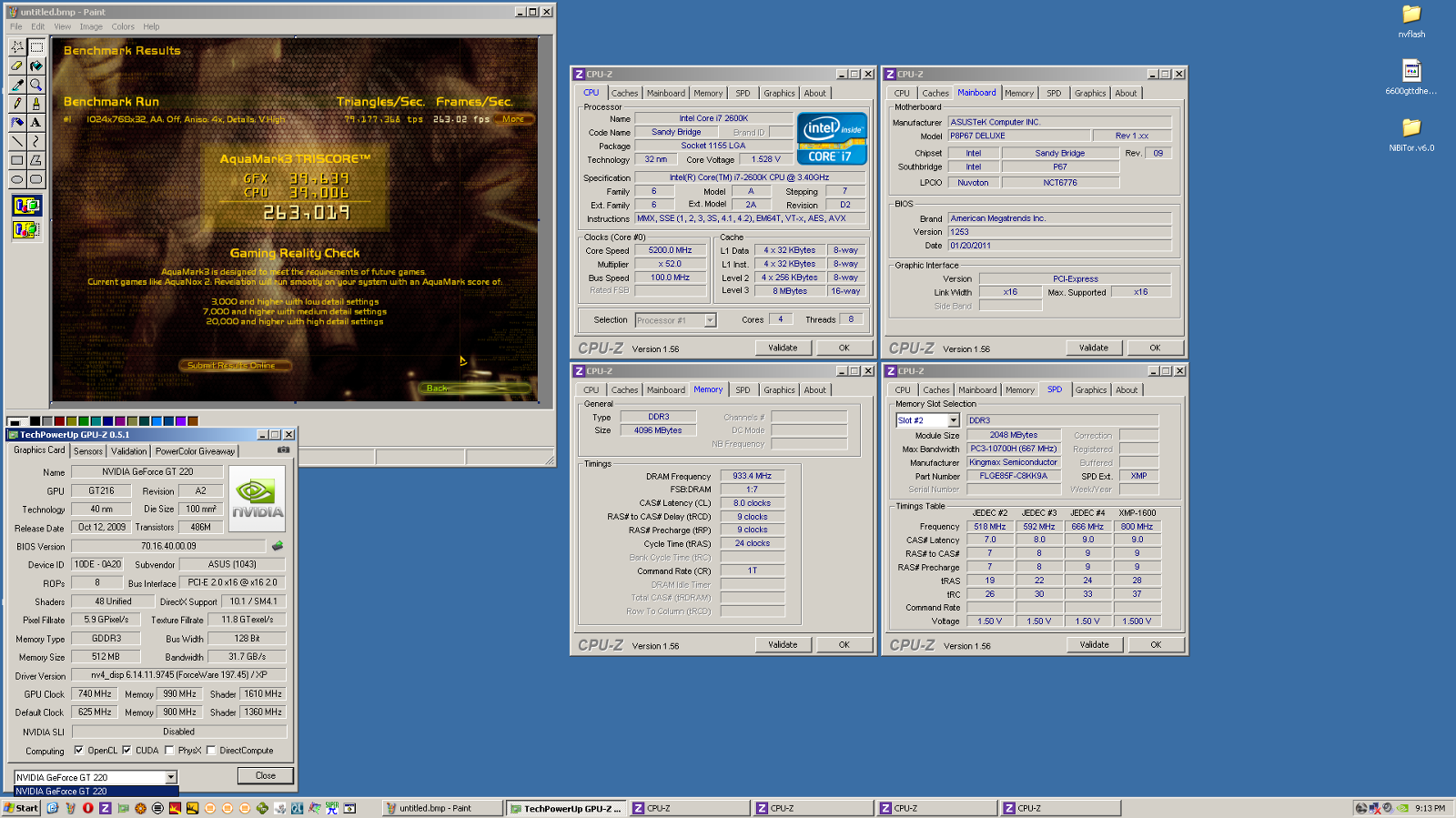Click the Windows Start button
1456x818 pixels.
(21, 808)
